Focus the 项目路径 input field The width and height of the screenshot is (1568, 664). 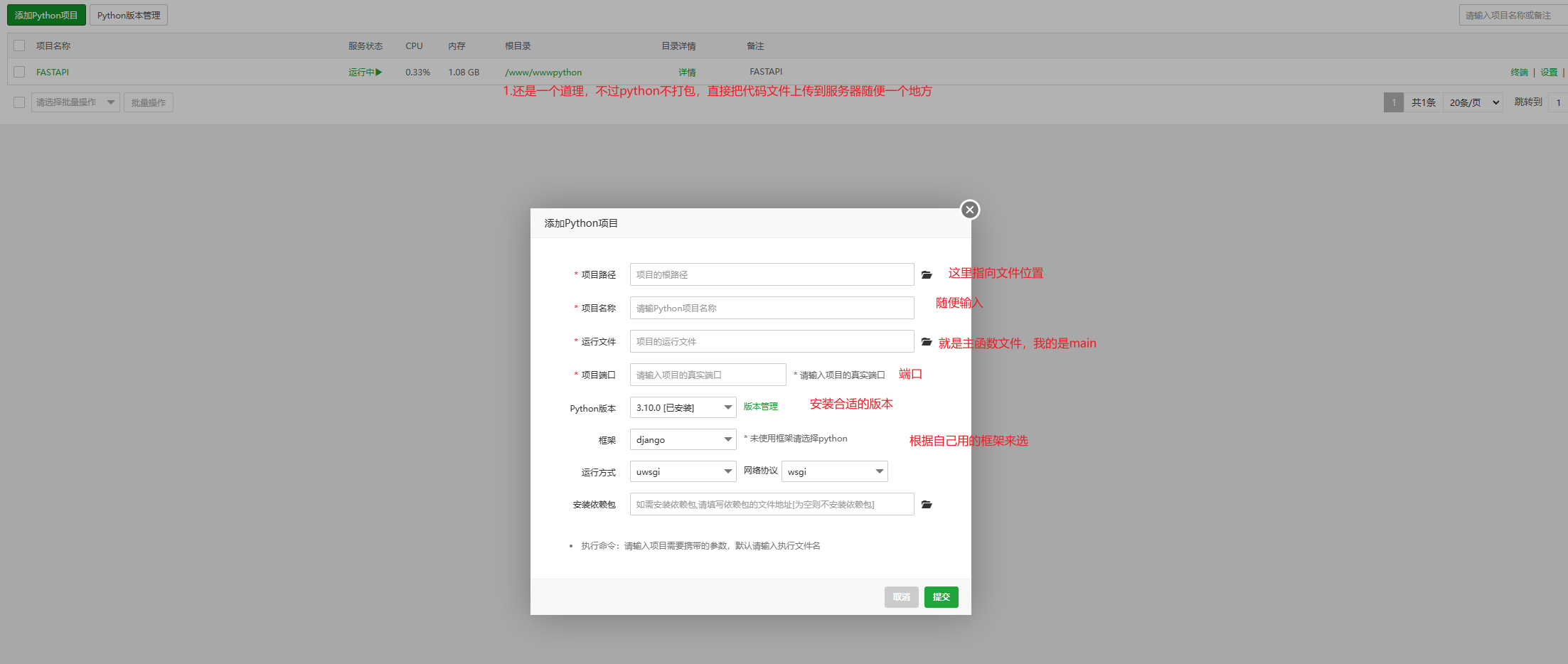tap(772, 274)
